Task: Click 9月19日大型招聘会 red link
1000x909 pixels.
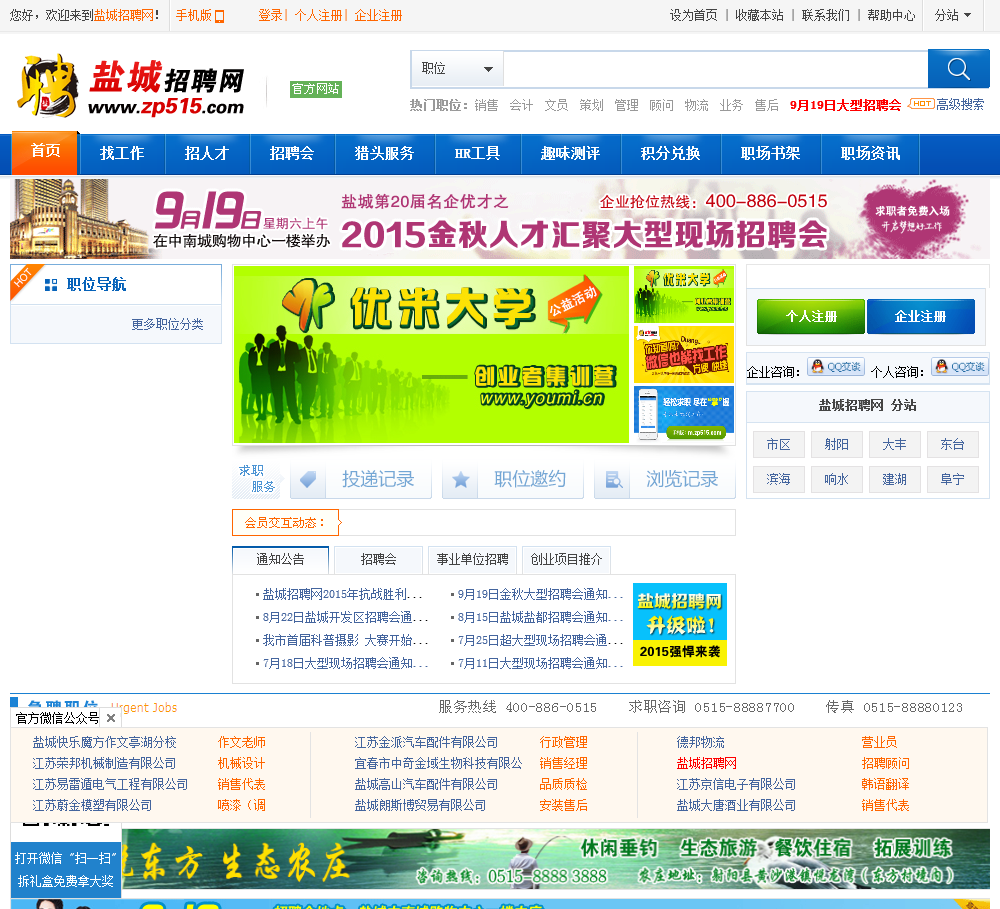Action: (845, 105)
